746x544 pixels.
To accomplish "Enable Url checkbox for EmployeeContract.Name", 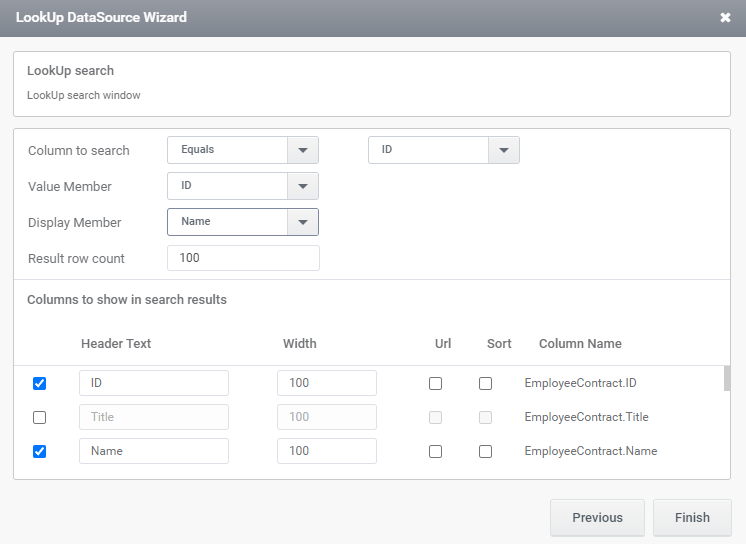I will pyautogui.click(x=435, y=451).
